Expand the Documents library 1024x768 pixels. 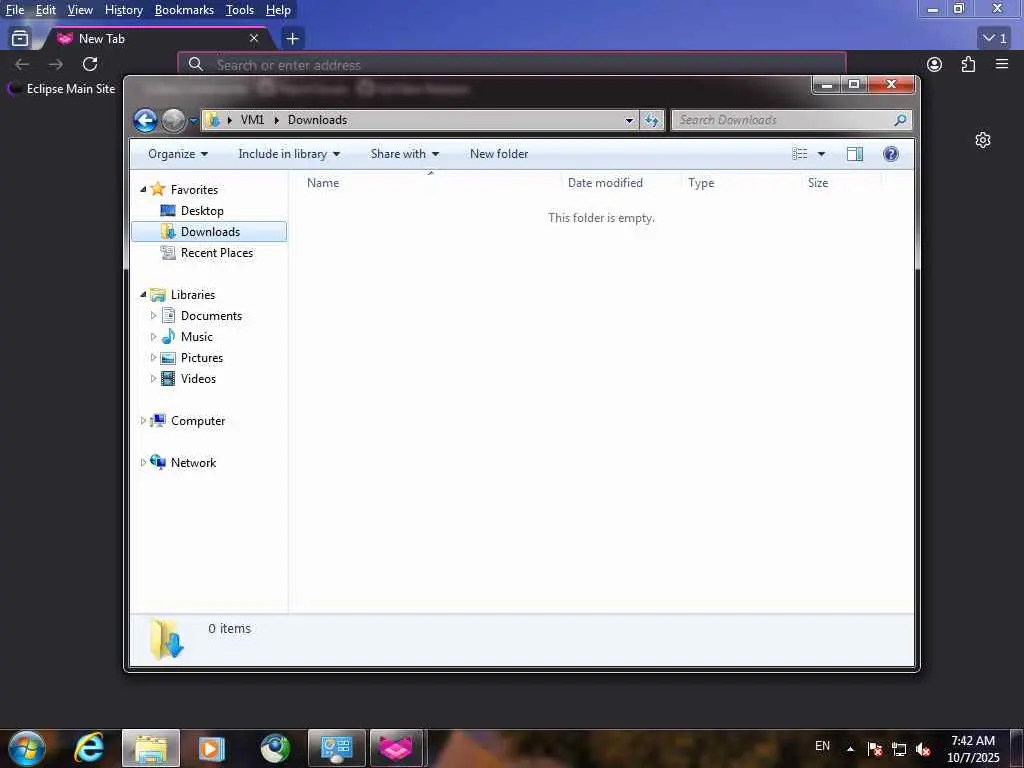pos(153,316)
